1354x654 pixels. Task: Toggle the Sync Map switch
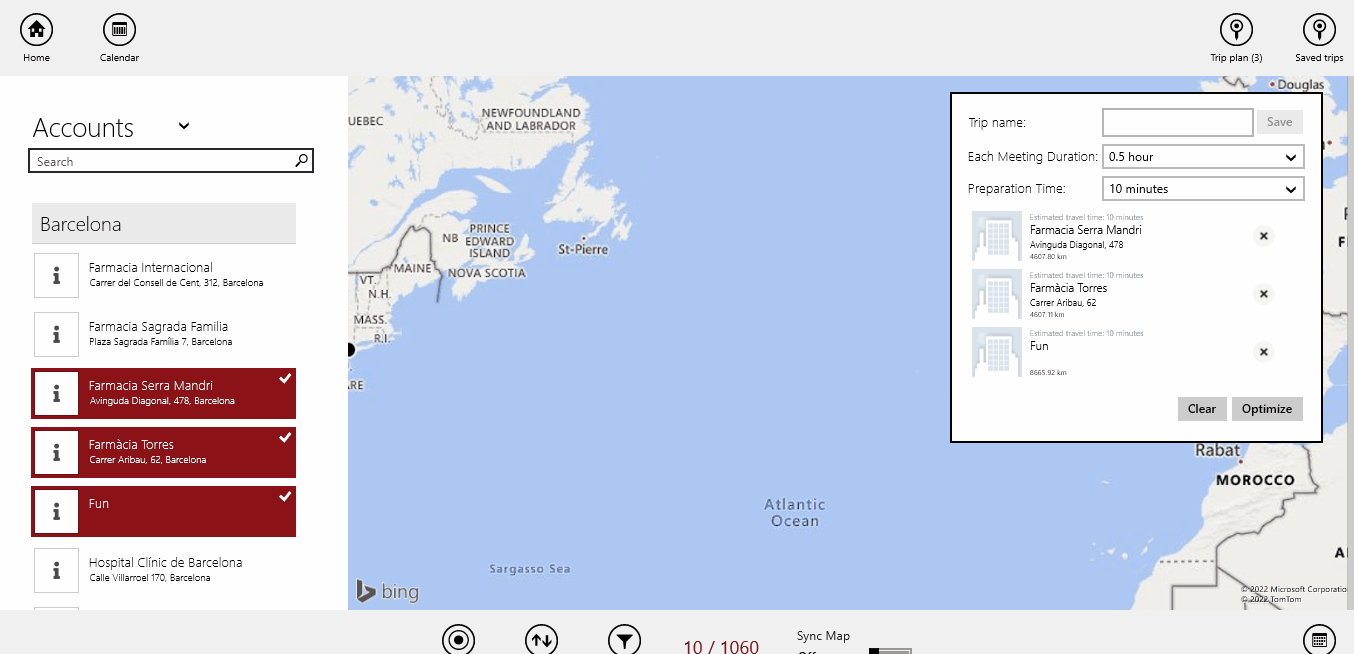[x=889, y=651]
